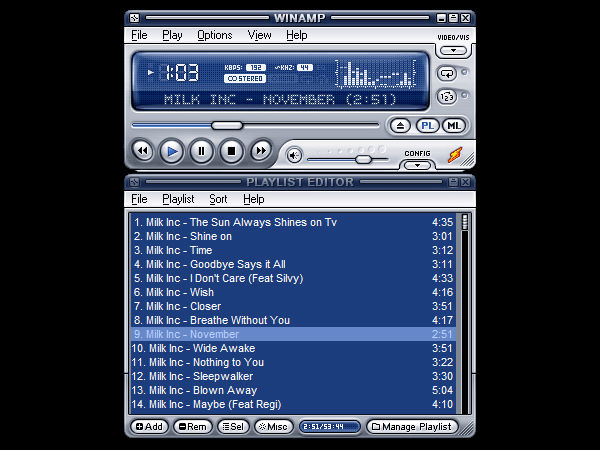Open the Winamp File menu
Screen dimensions: 600x450
tap(139, 35)
